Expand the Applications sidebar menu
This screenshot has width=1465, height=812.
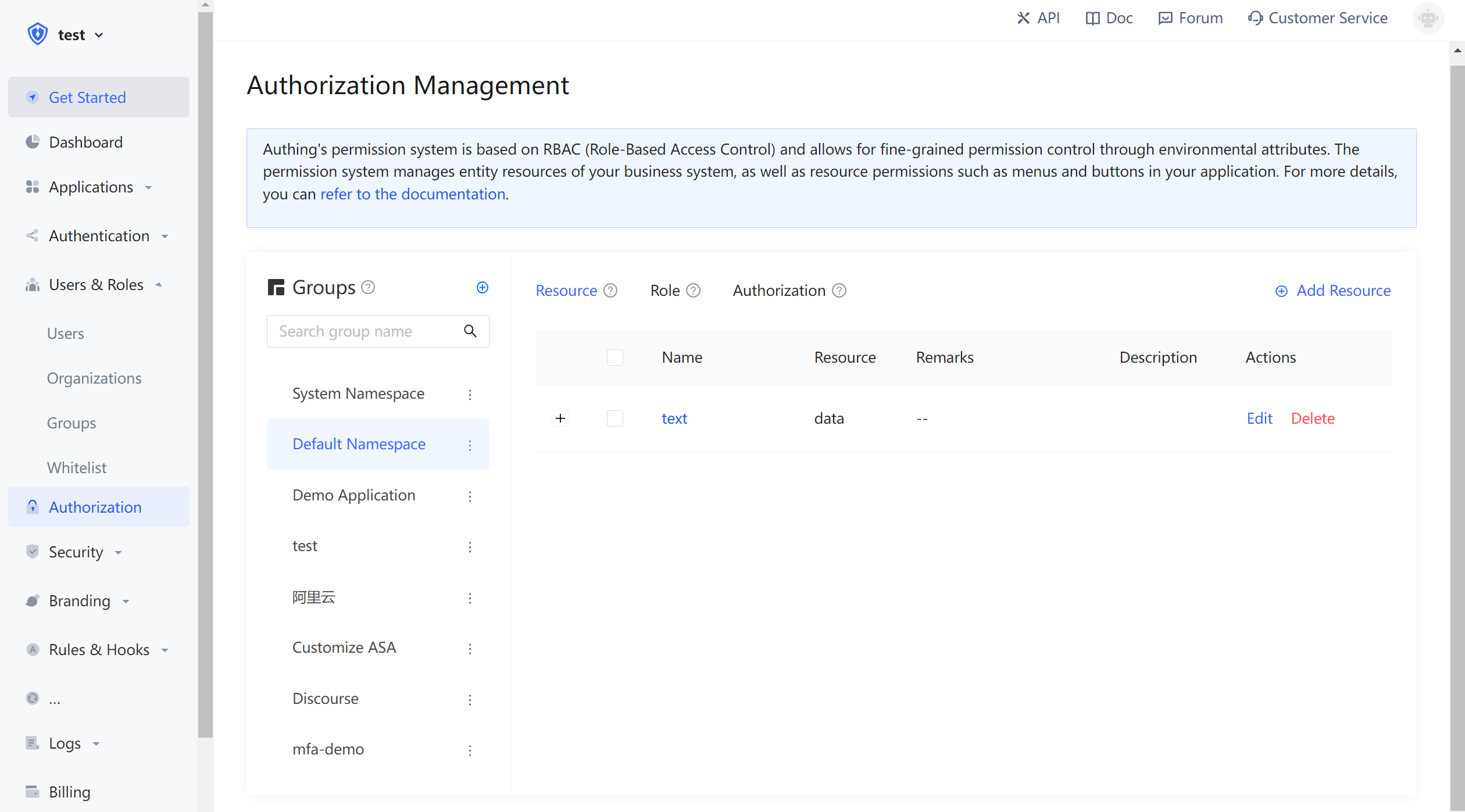coord(91,187)
